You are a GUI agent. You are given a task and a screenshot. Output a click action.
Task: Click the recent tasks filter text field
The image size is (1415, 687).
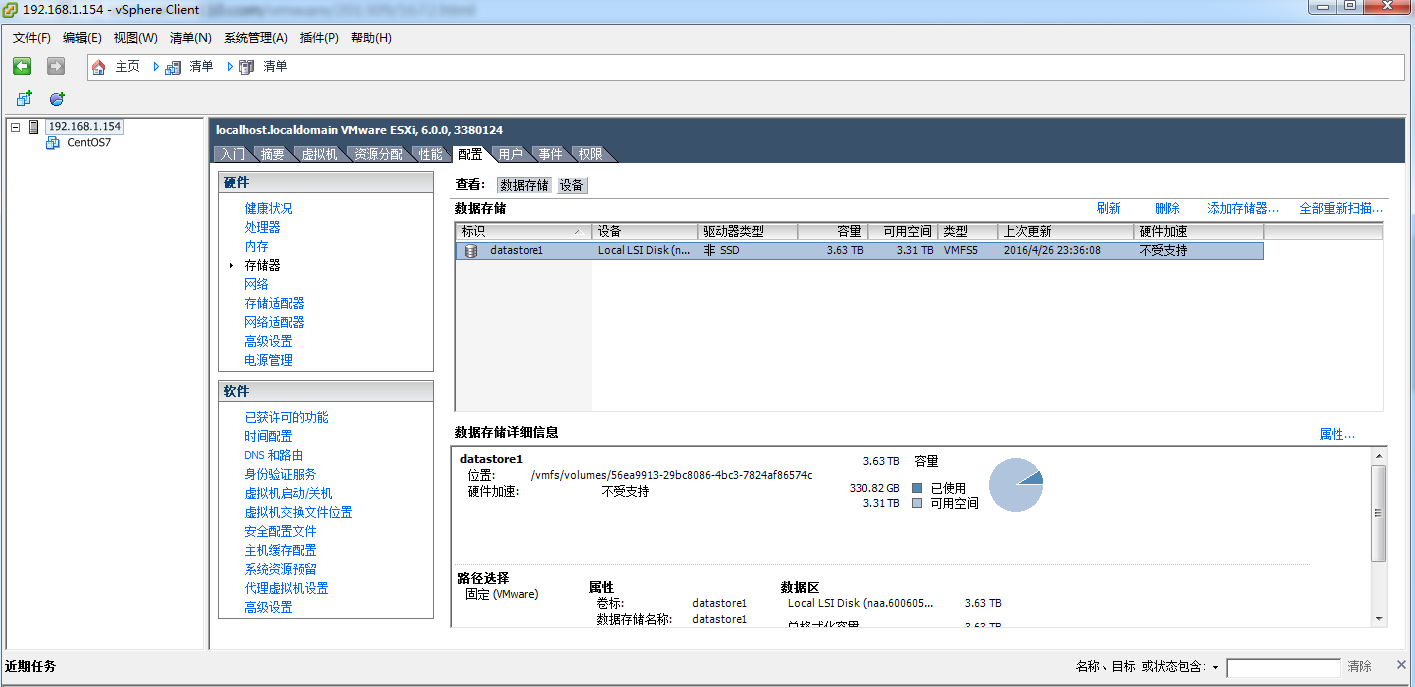(1282, 667)
